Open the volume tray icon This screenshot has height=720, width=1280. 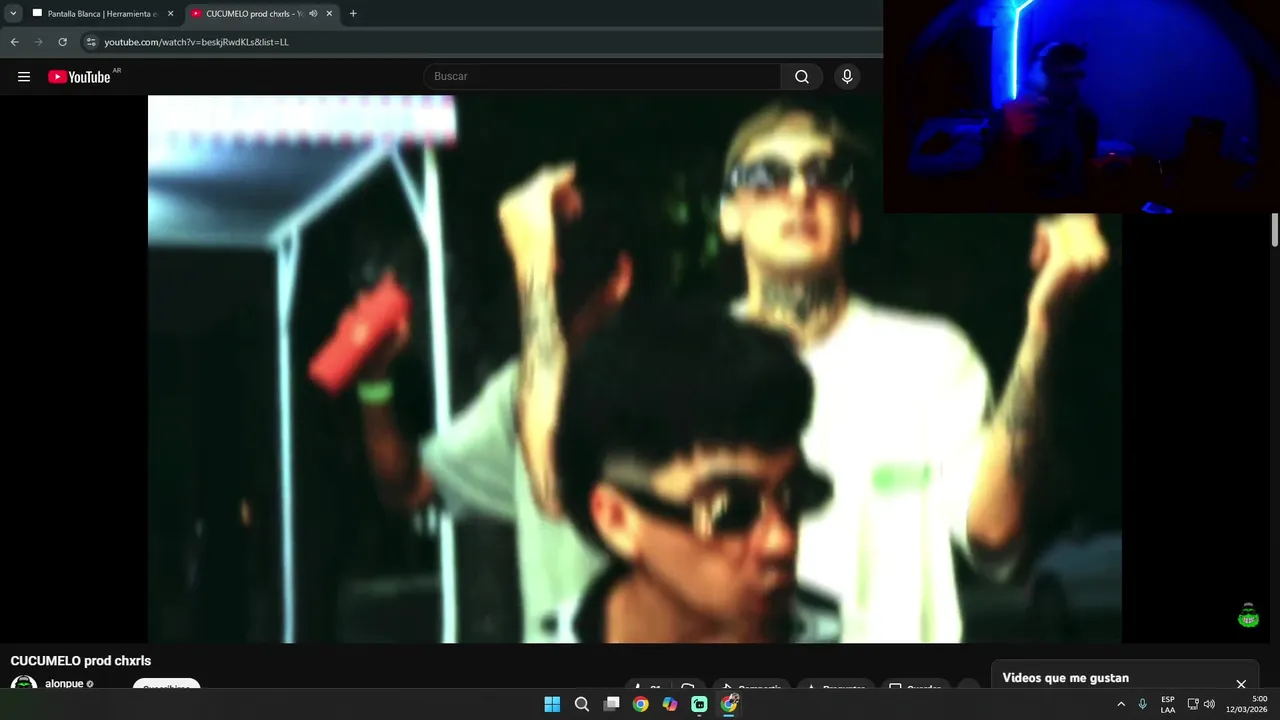[1210, 704]
